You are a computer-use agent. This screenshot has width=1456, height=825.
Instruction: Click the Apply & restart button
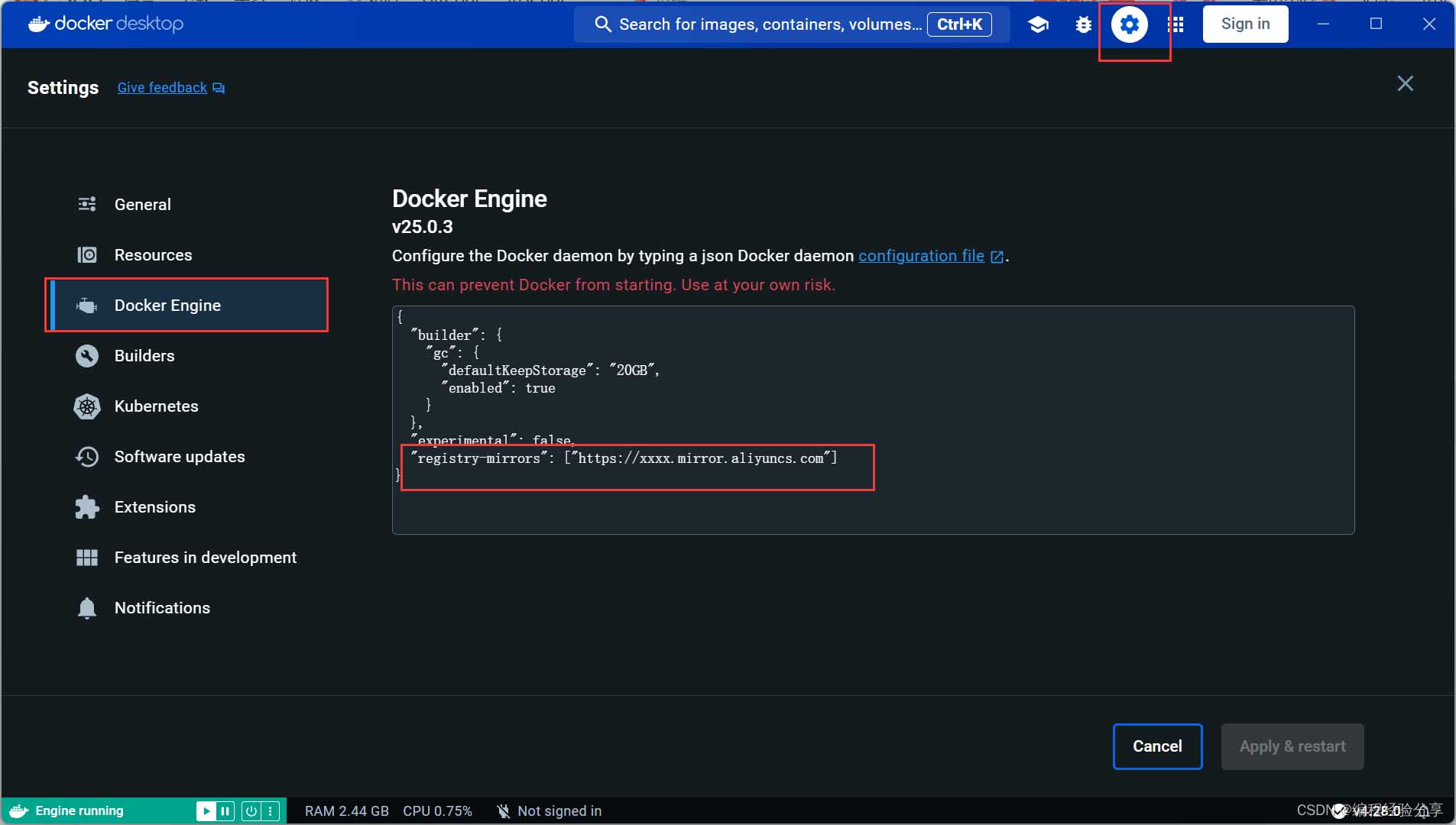point(1292,746)
